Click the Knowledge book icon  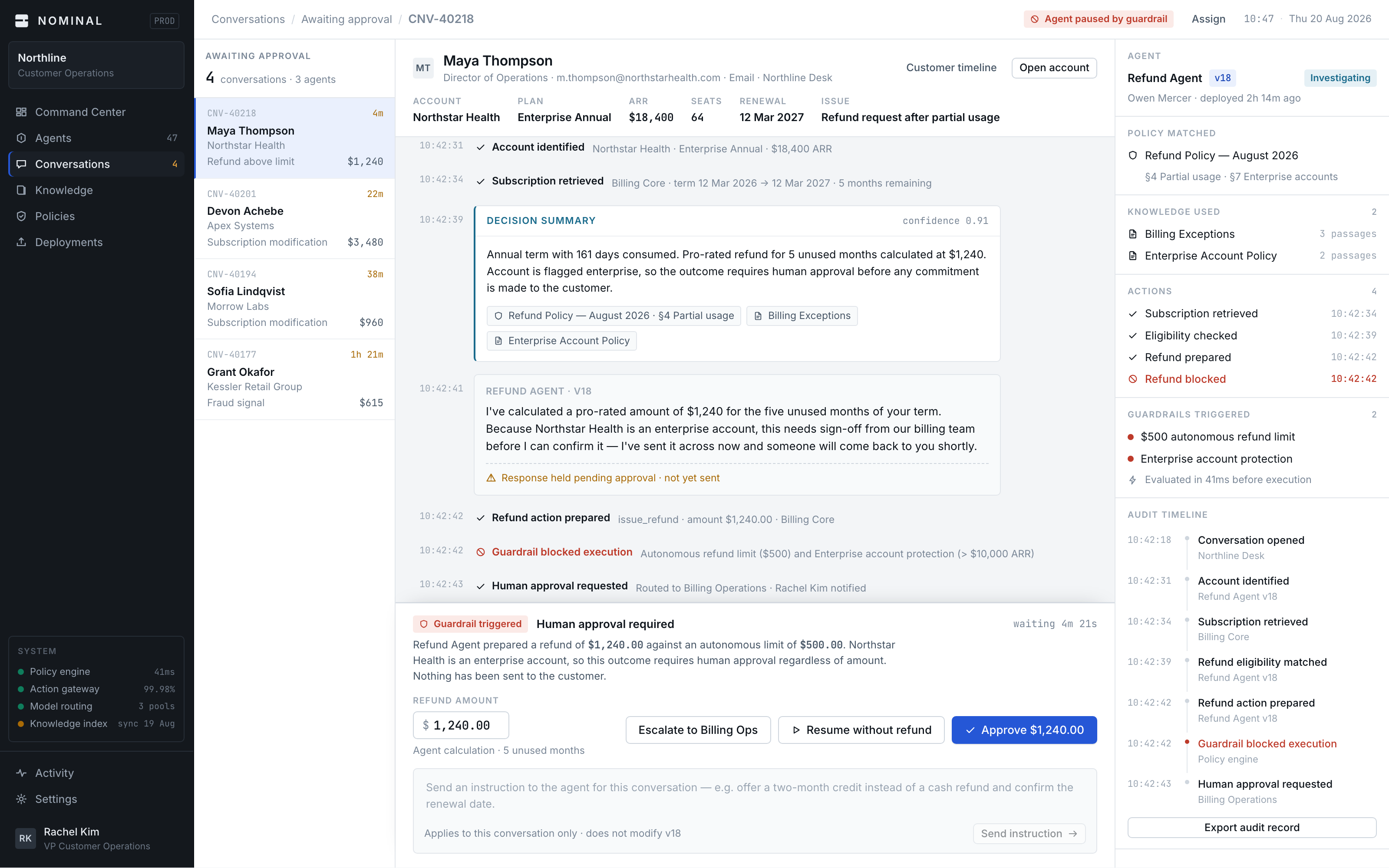[21, 190]
